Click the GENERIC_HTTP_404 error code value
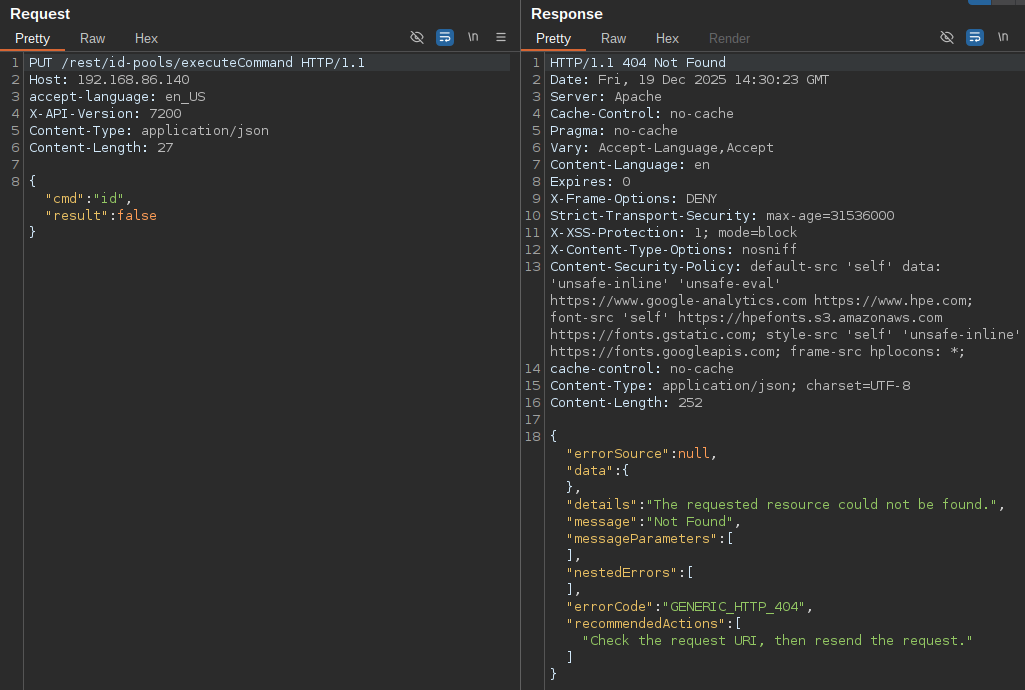 (733, 607)
